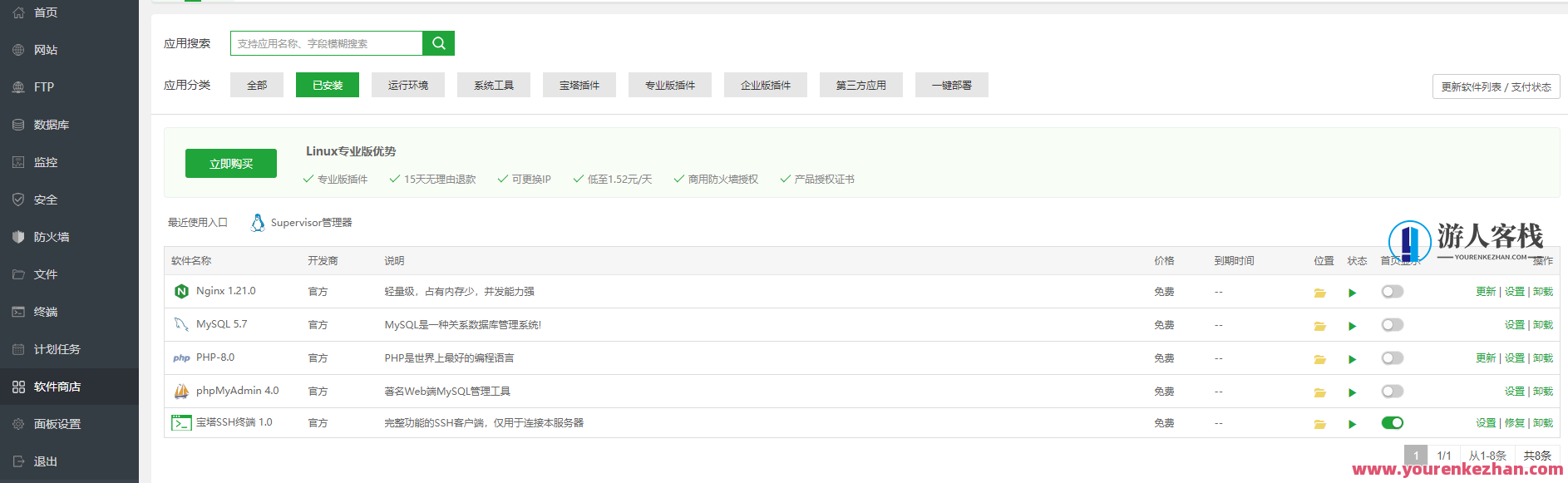1568x483 pixels.
Task: Open the PHP-8.0 folder location icon
Action: [x=1319, y=359]
